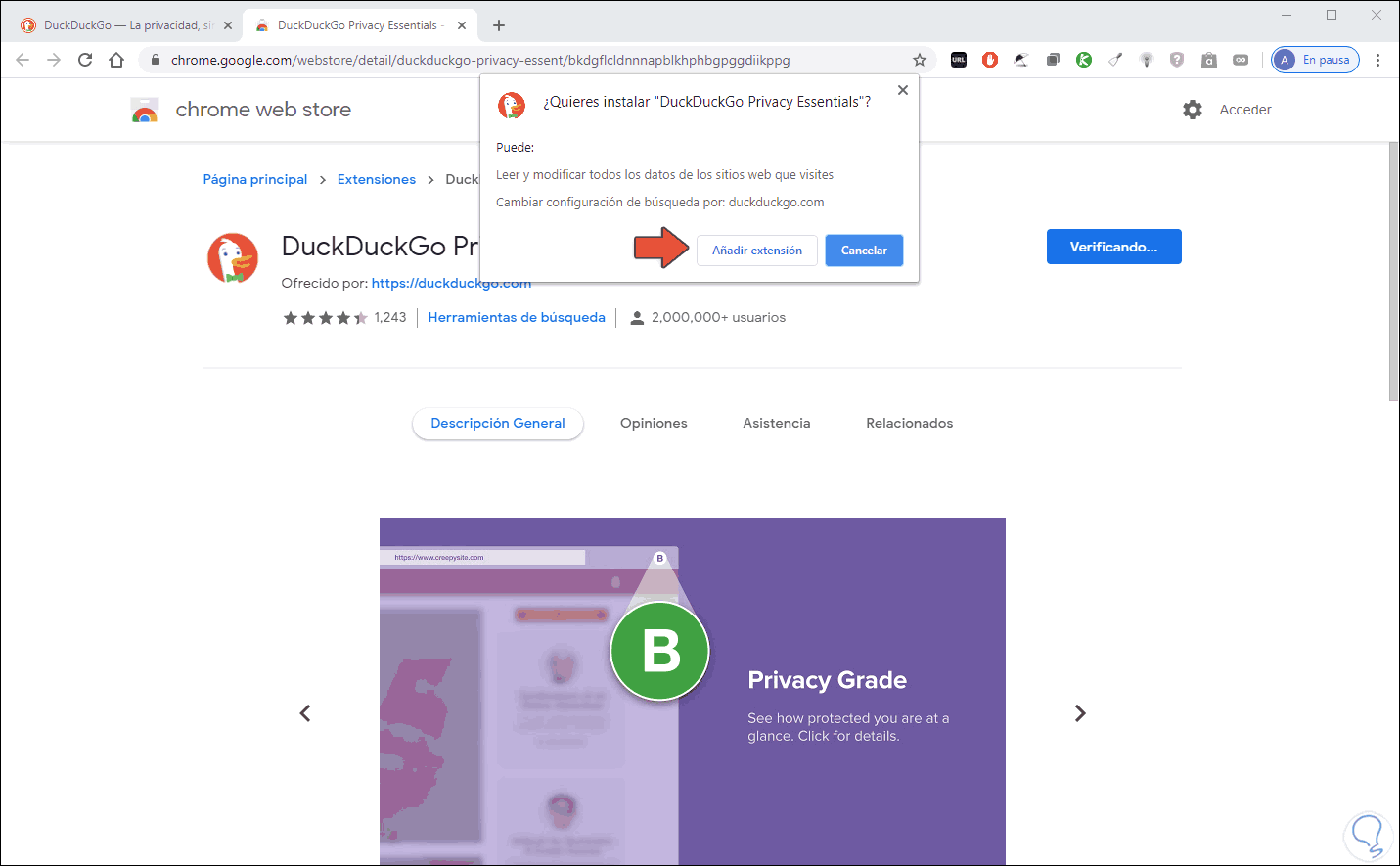
Task: Open the green K extension icon
Action: point(1084,60)
